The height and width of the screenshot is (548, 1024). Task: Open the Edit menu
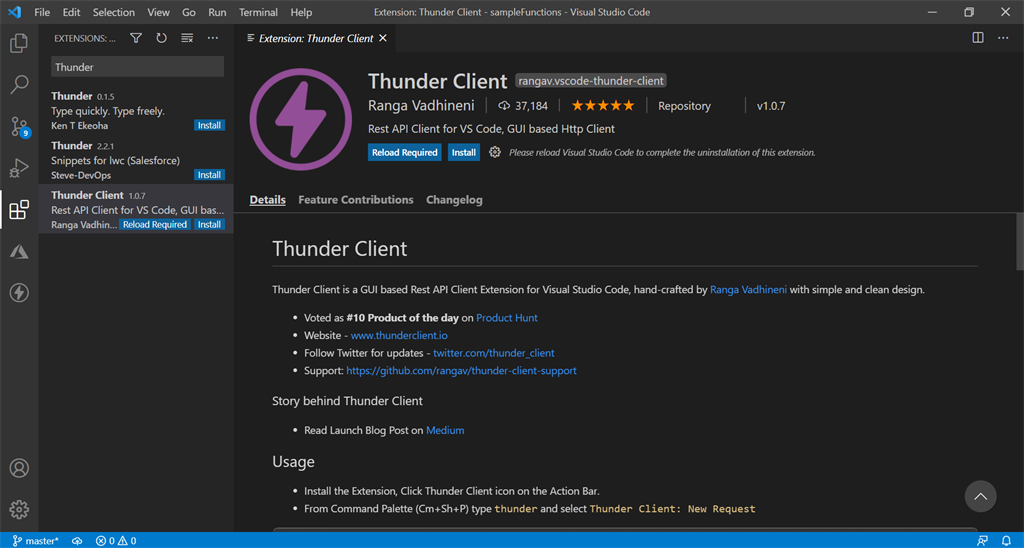click(71, 12)
